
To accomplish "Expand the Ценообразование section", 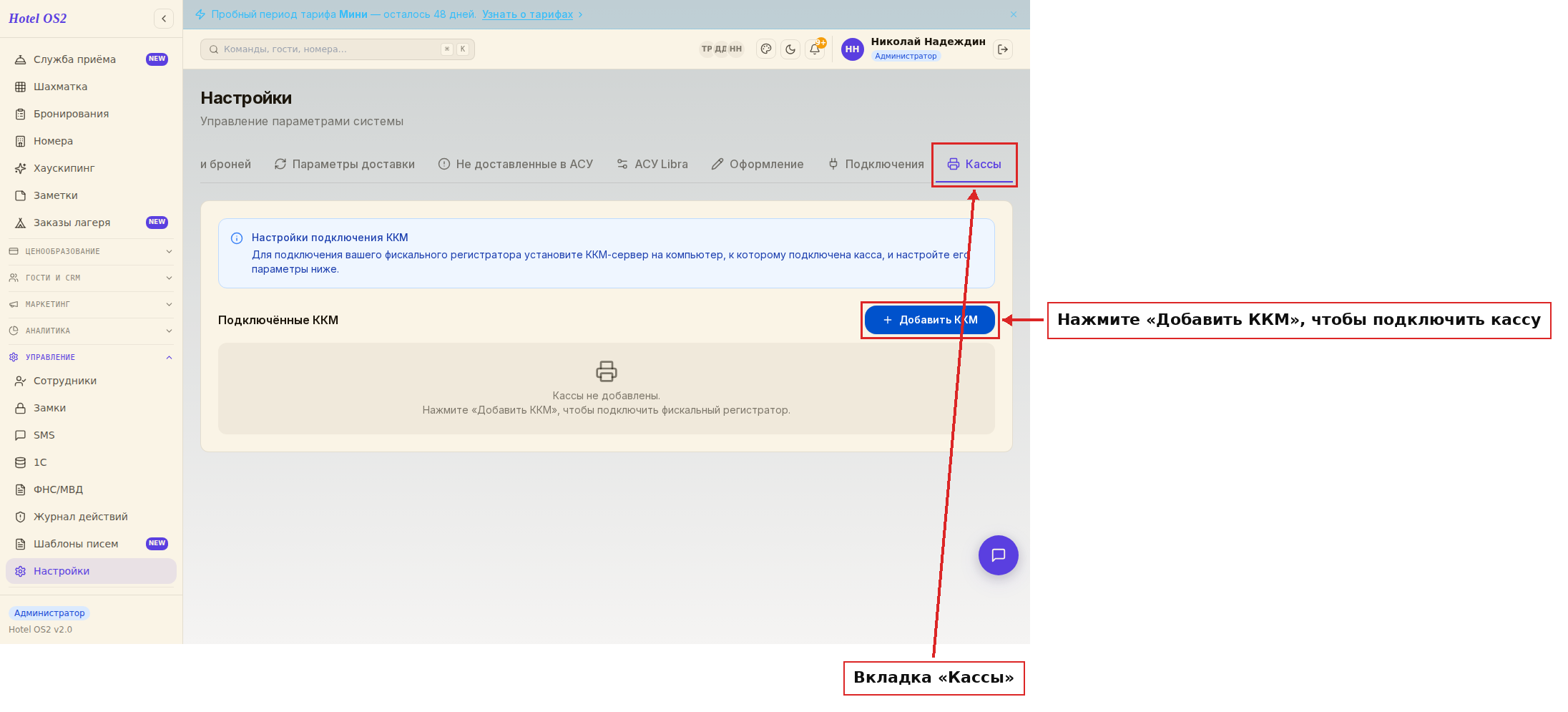I will 91,251.
